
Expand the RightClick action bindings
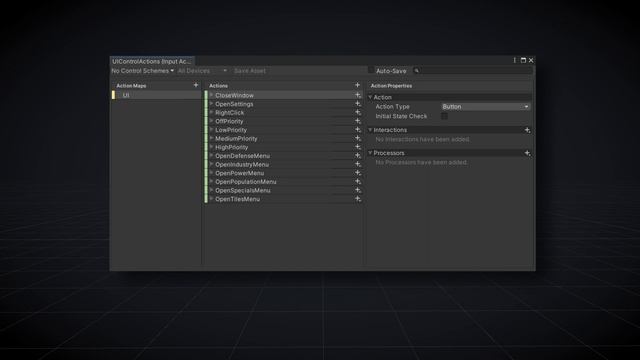211,112
